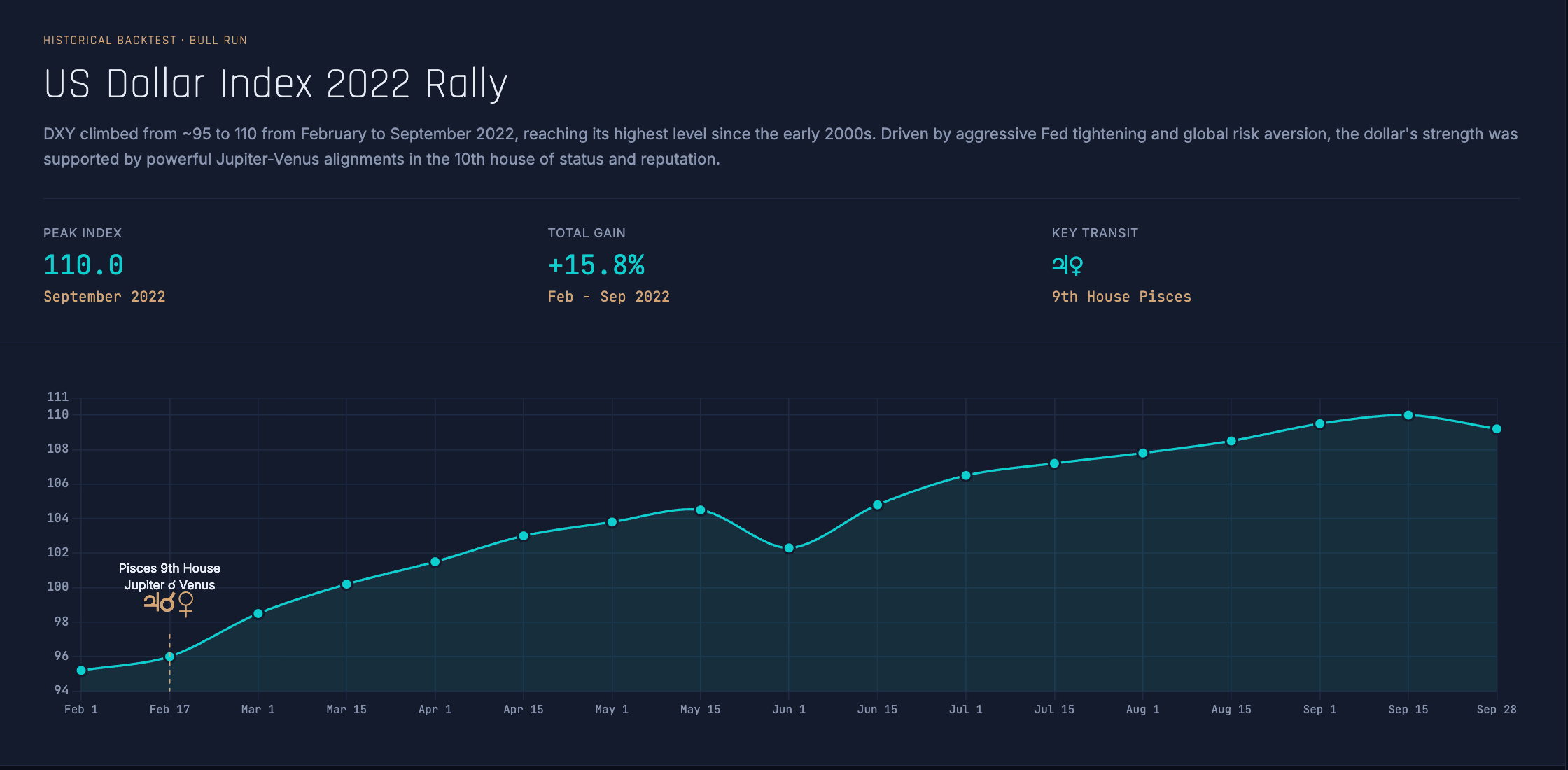1568x770 pixels.
Task: Click the Historical Backtest Bull Run header
Action: (x=145, y=41)
